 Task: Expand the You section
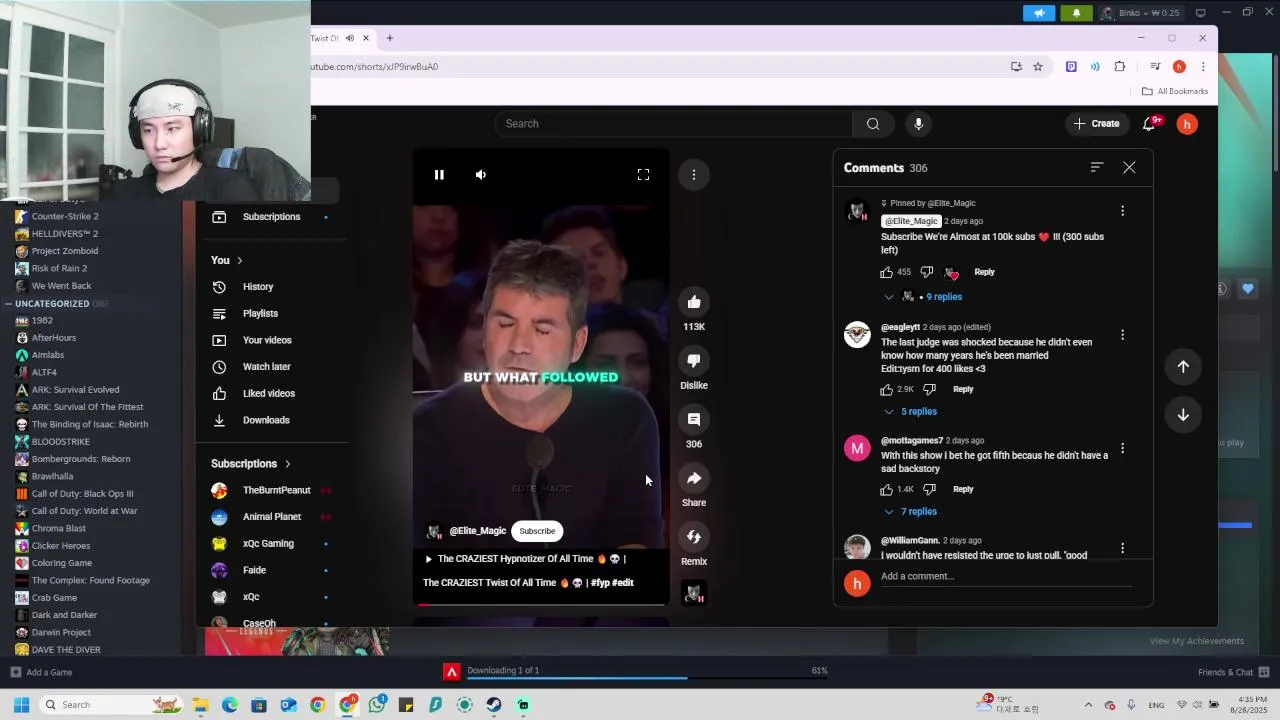[226, 260]
